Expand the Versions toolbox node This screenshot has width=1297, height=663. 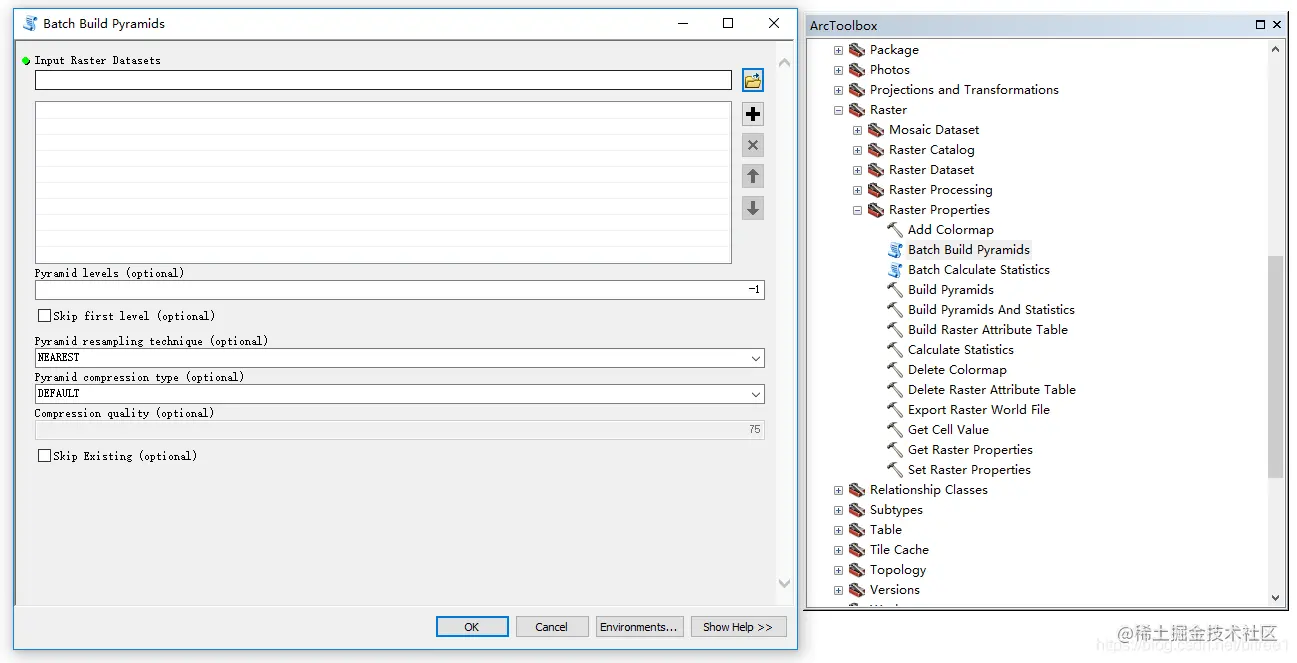tap(839, 590)
